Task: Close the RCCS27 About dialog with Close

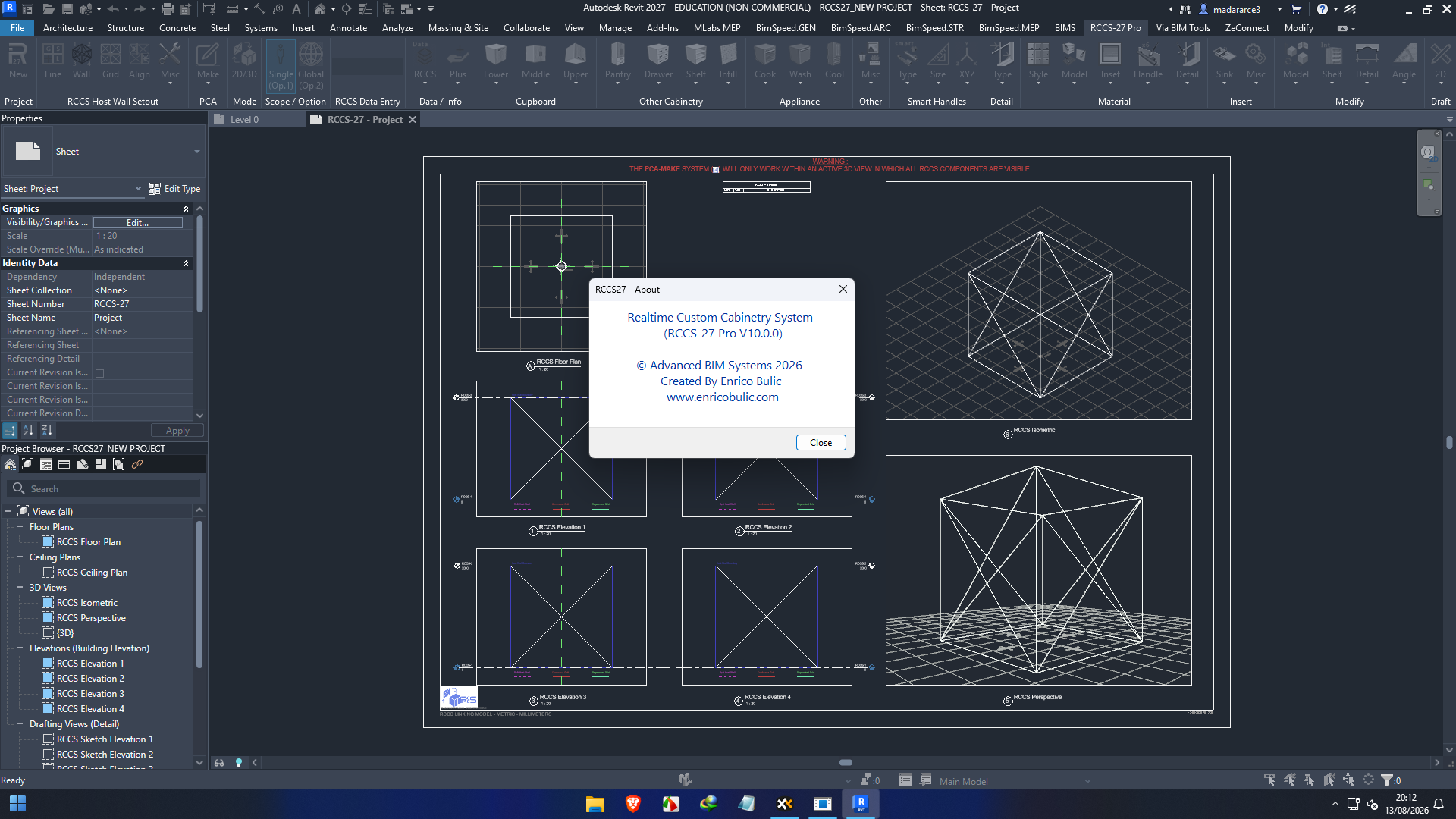Action: click(821, 443)
